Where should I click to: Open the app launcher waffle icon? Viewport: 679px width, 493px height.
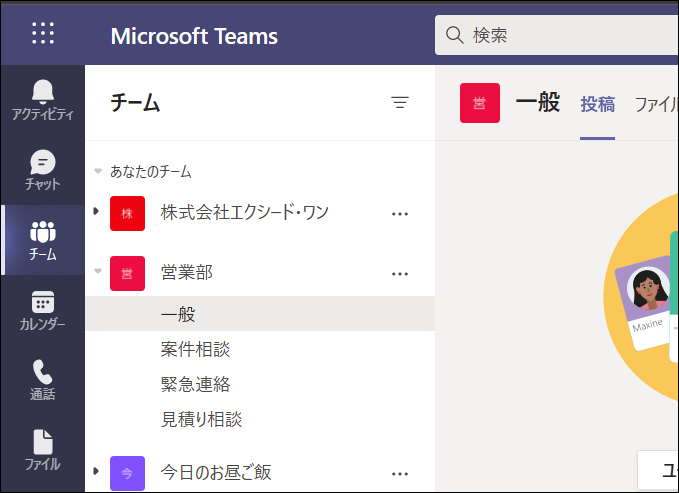pos(43,34)
